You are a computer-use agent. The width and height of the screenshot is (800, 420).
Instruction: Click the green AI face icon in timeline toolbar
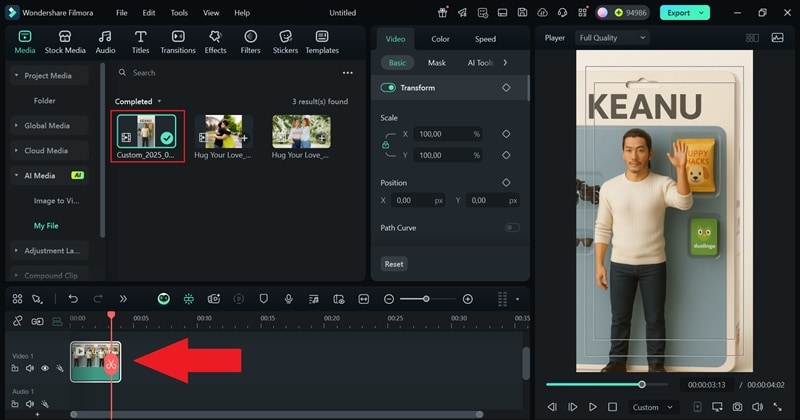[x=164, y=299]
